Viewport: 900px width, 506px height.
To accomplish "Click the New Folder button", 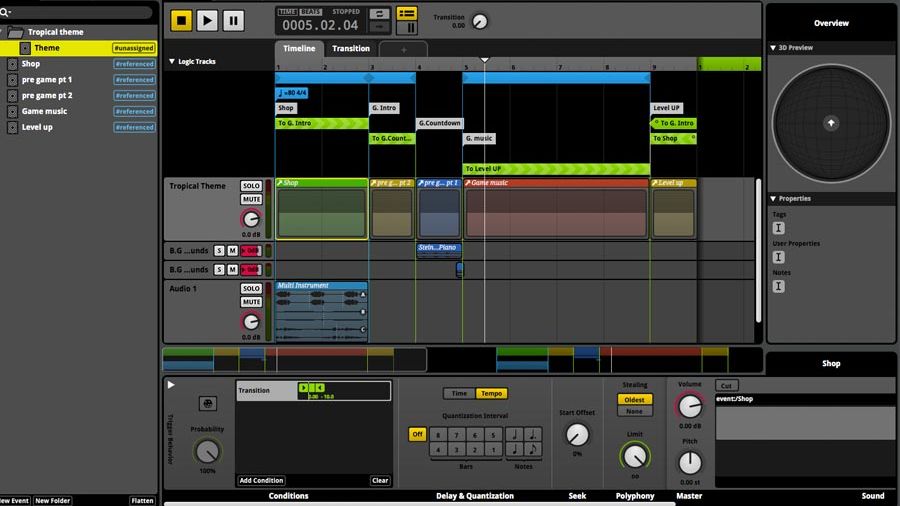I will pyautogui.click(x=52, y=501).
